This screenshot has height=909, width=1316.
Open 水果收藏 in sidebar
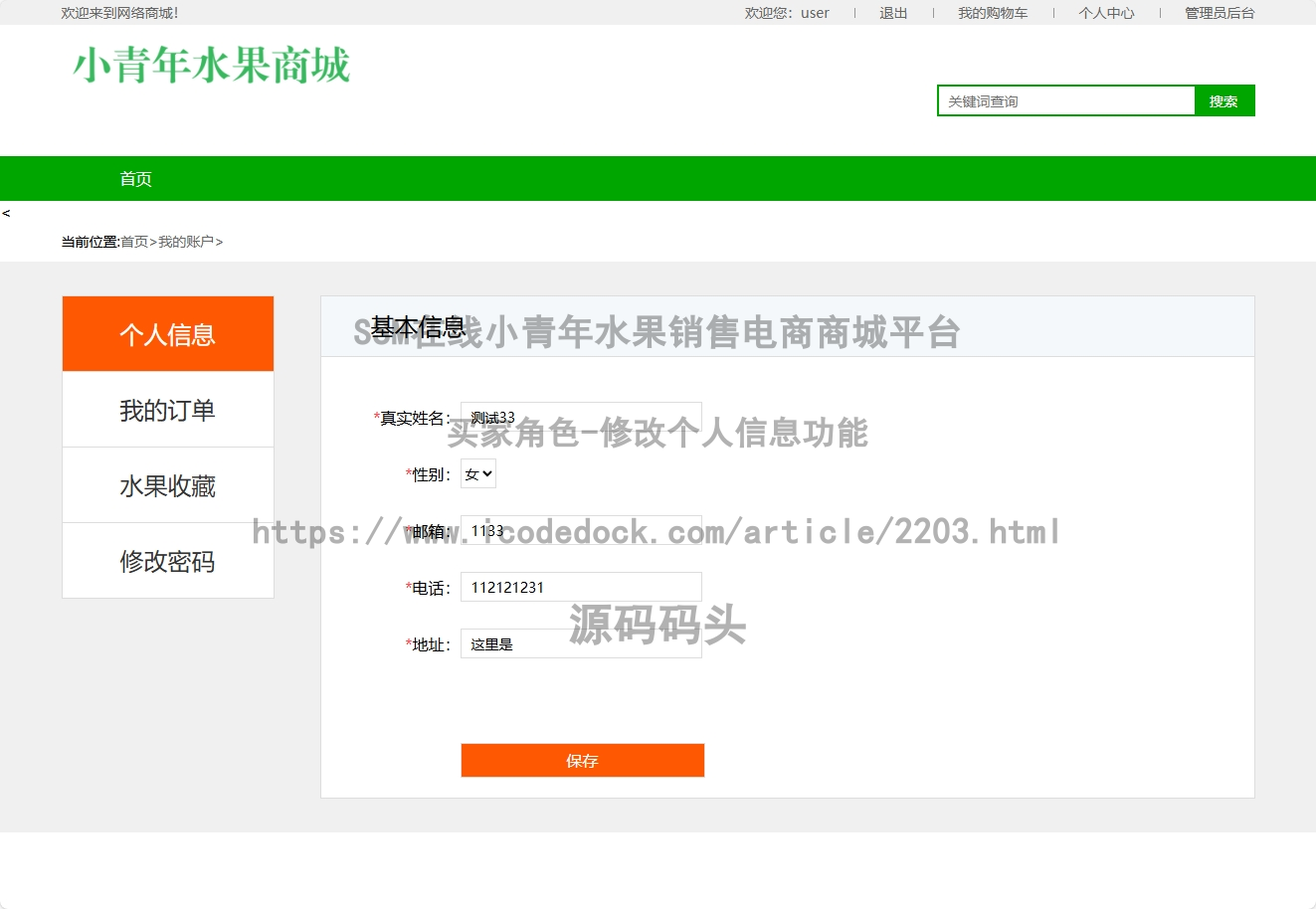pos(168,485)
